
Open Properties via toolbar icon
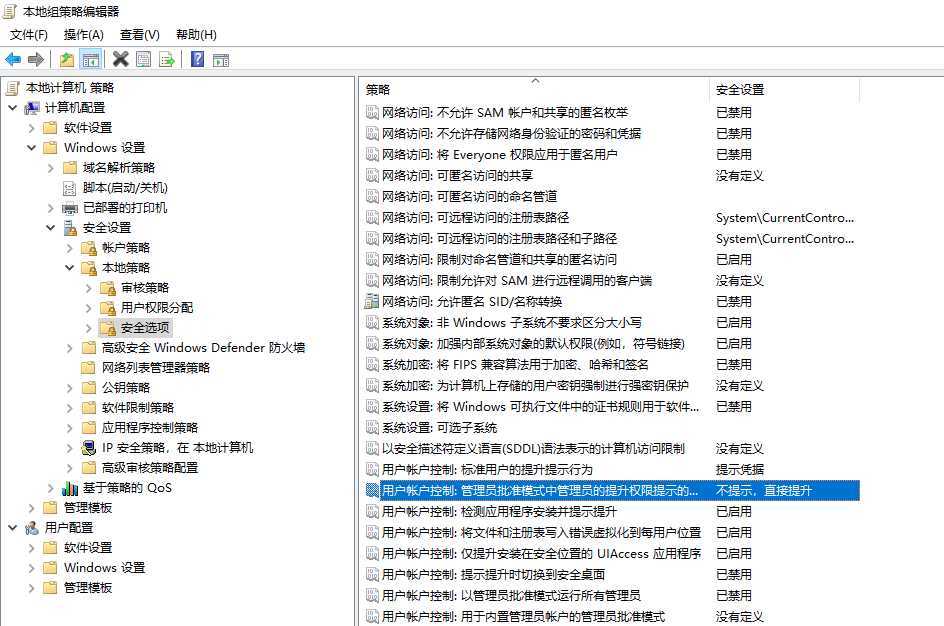[143, 59]
